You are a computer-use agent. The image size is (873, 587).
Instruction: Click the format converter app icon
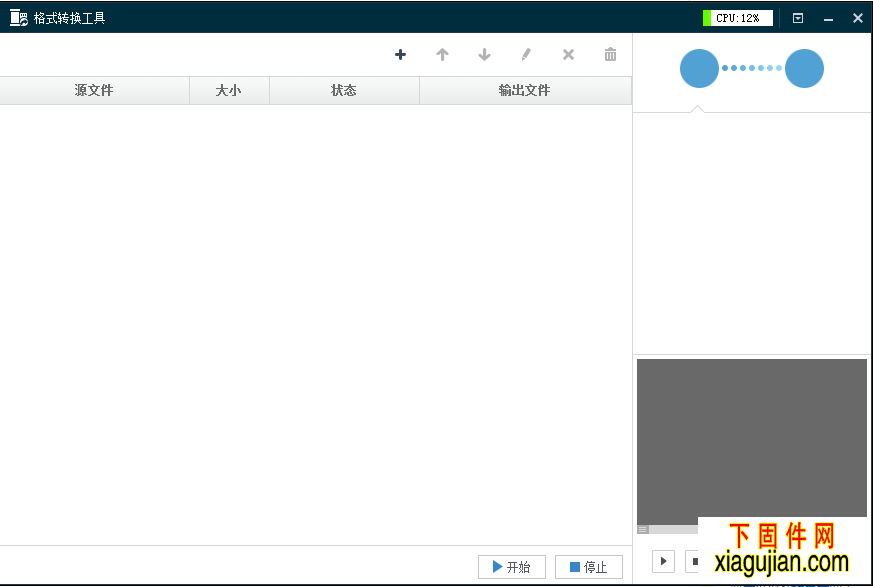[x=19, y=18]
